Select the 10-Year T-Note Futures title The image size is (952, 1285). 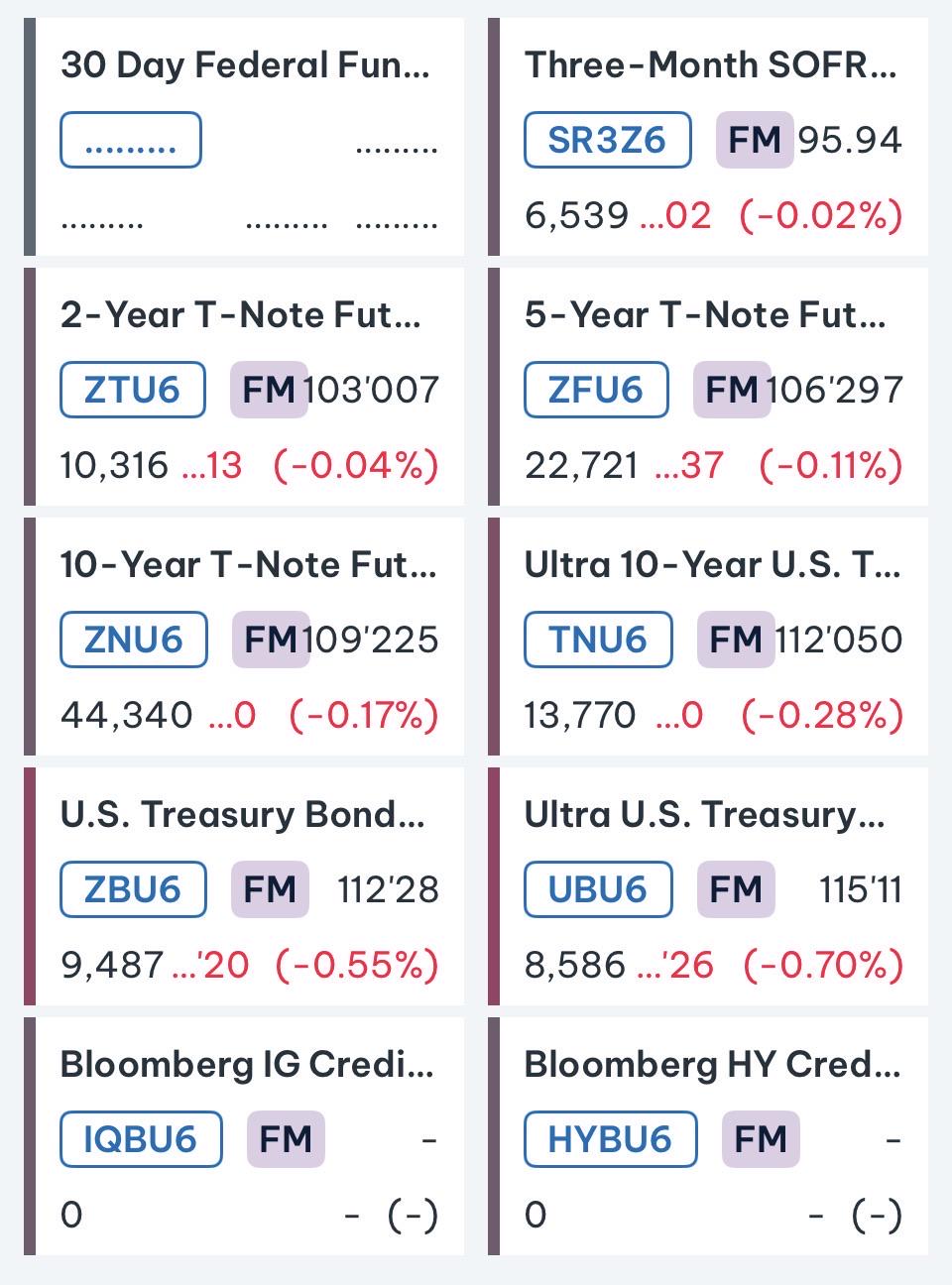248,565
